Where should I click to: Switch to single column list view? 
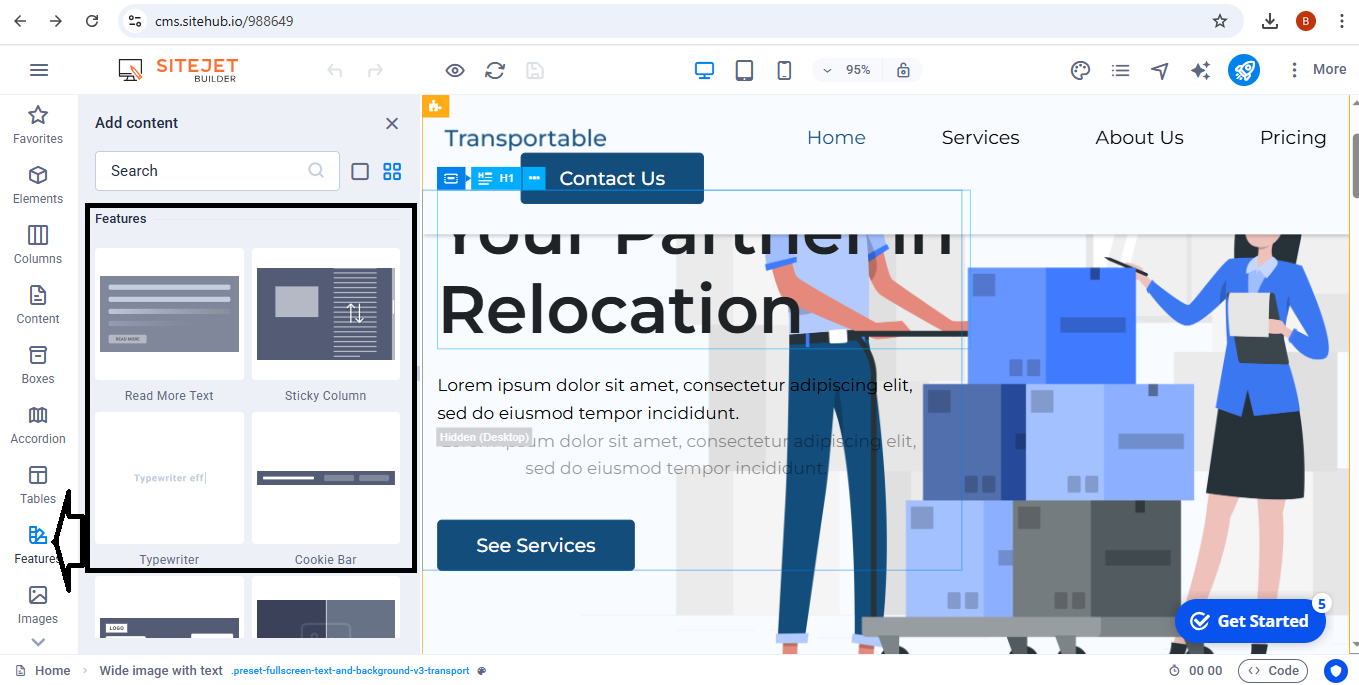point(360,171)
